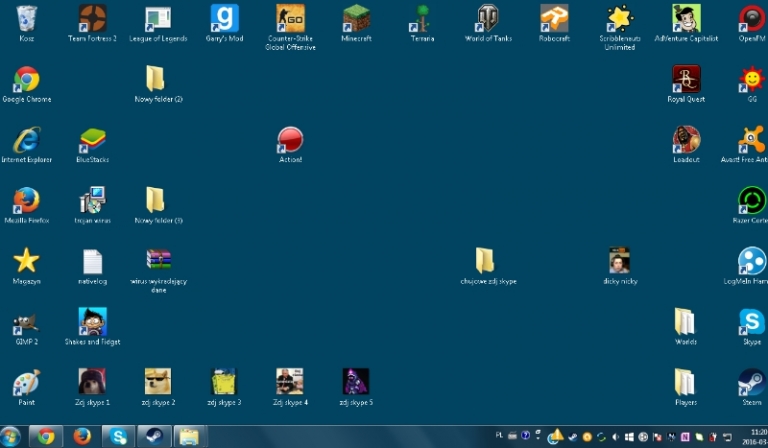Click the League of Legends shortcut
Screen dimensions: 768x448
tap(158, 19)
